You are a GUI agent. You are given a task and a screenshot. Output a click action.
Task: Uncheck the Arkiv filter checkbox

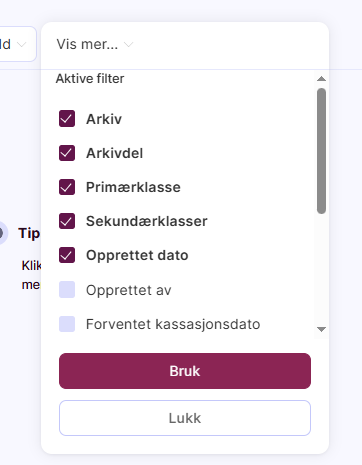tap(67, 119)
